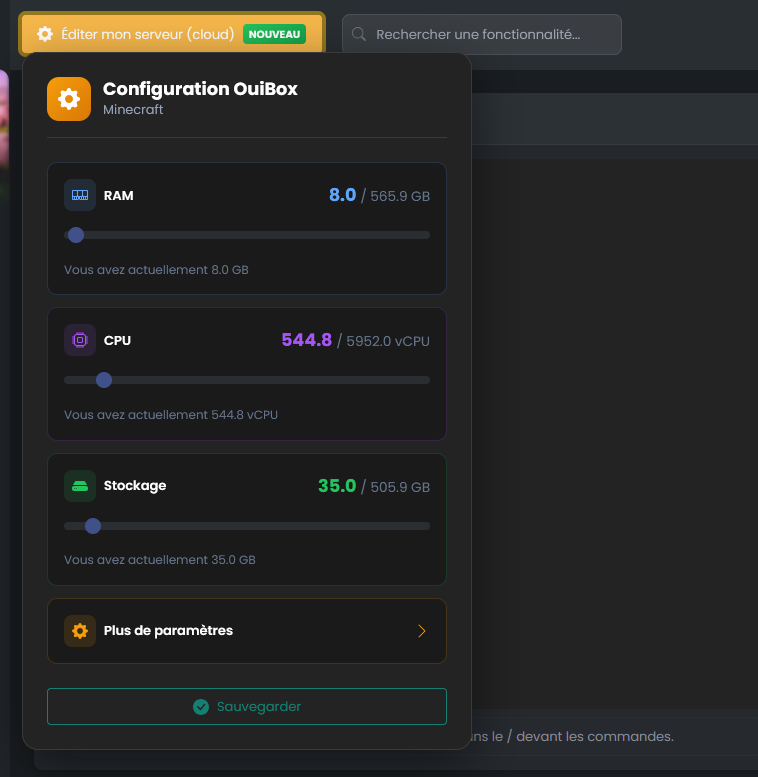Click the green Stockage drive icon

(80, 486)
